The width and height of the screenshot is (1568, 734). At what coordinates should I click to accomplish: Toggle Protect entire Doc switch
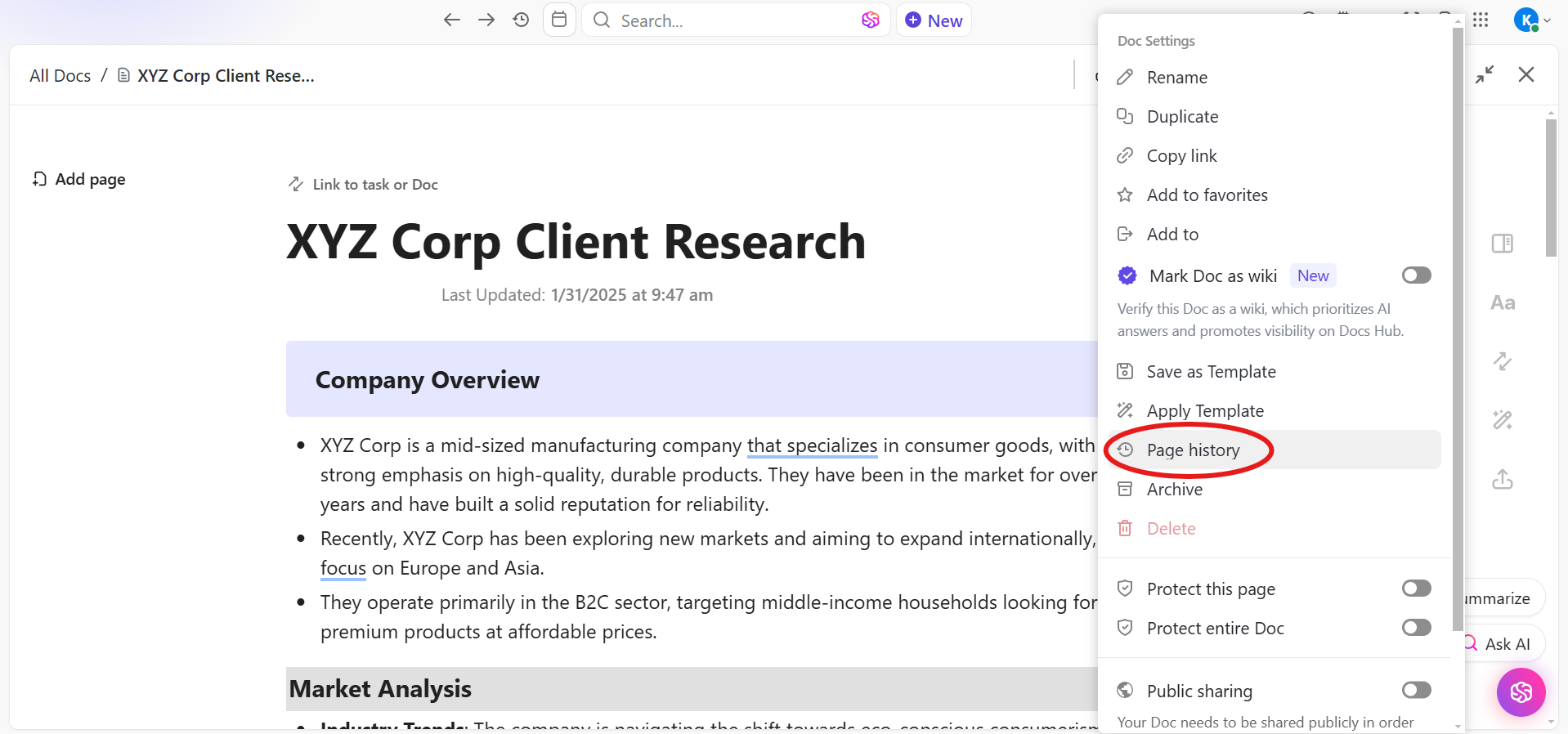click(1416, 628)
